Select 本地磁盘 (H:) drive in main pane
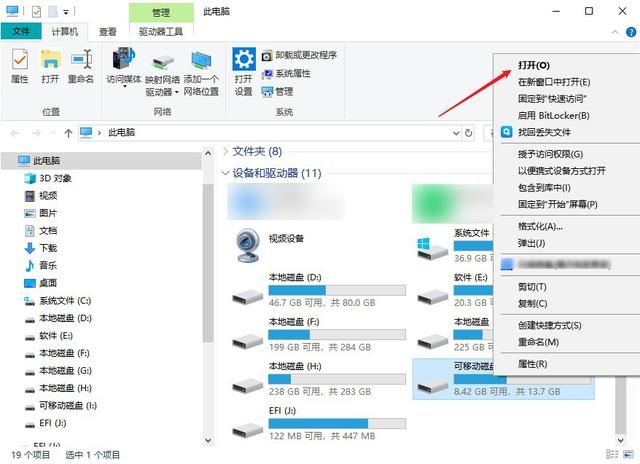 click(x=319, y=379)
